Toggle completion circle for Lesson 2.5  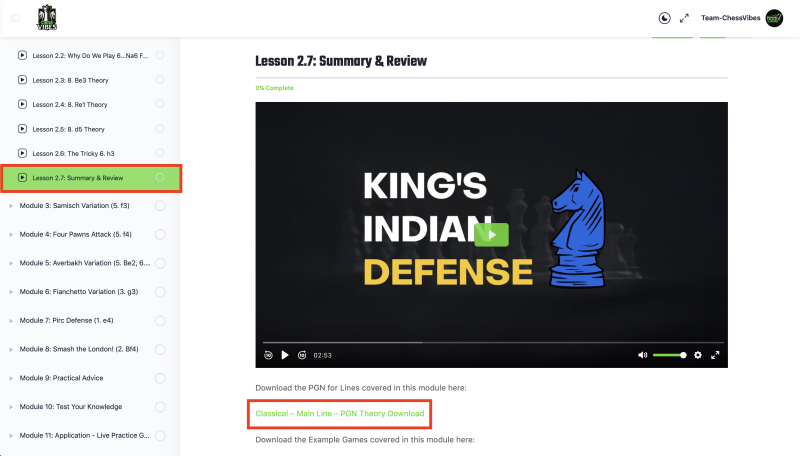(160, 129)
